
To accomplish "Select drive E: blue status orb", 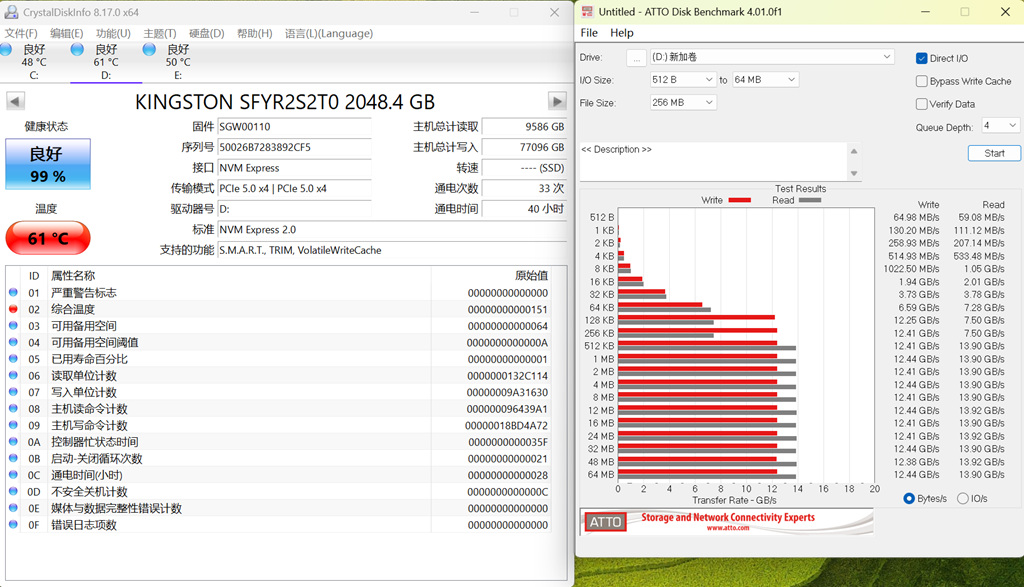I will click(149, 50).
